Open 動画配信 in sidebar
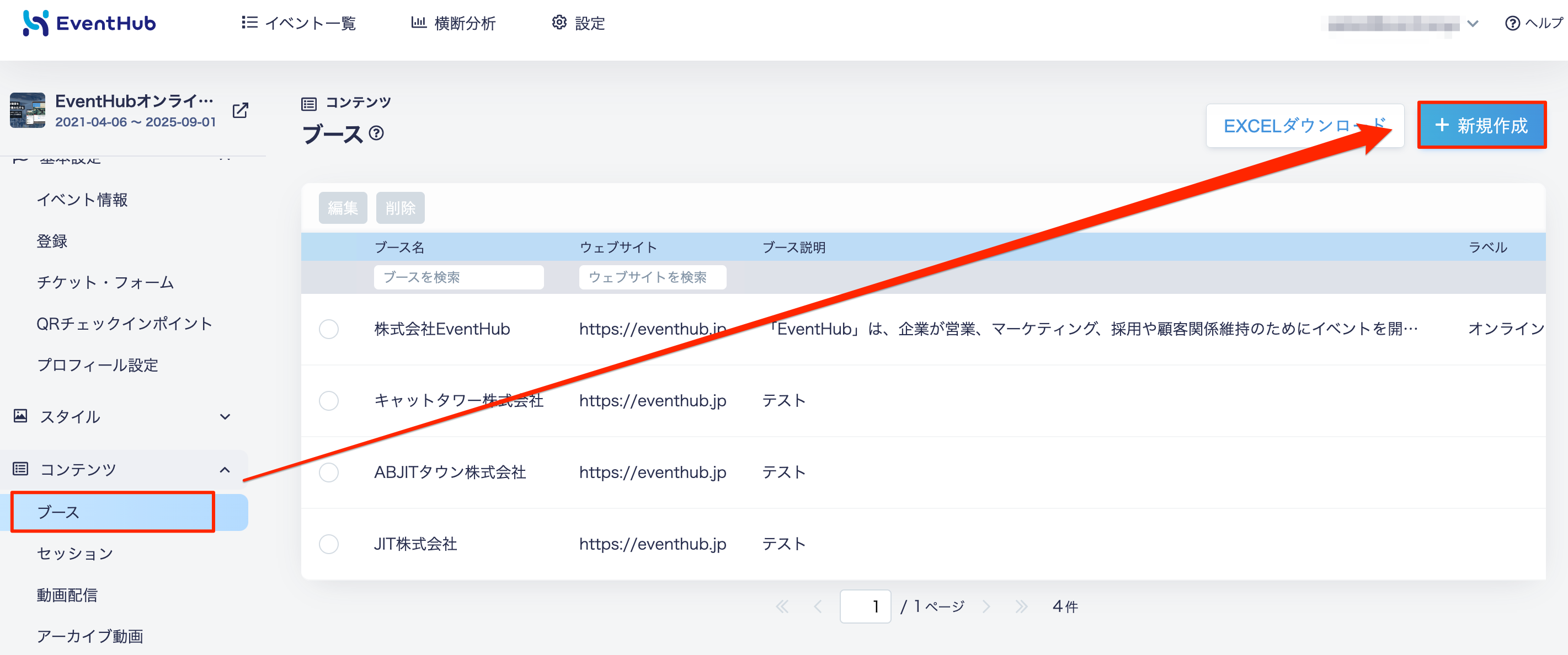 click(x=67, y=595)
